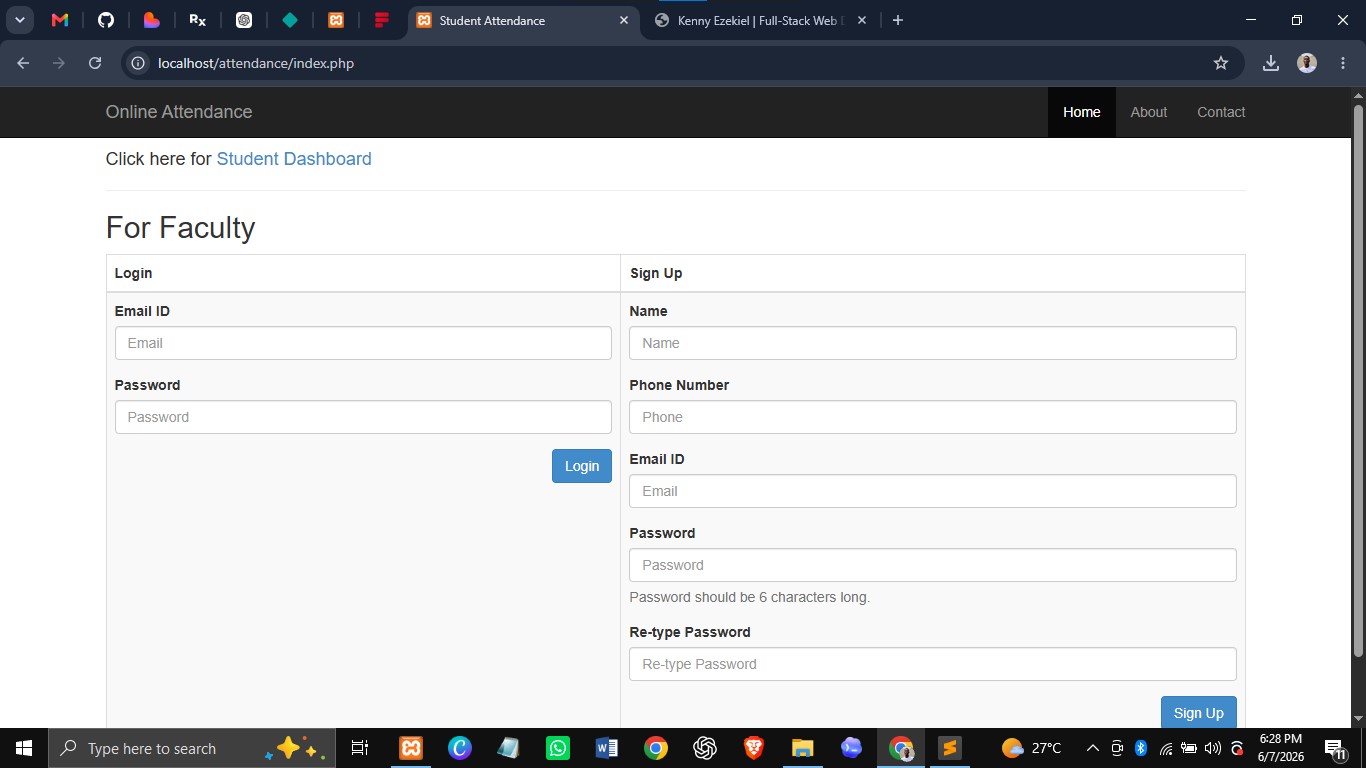View site information icon
This screenshot has height=768, width=1366.
click(x=139, y=63)
